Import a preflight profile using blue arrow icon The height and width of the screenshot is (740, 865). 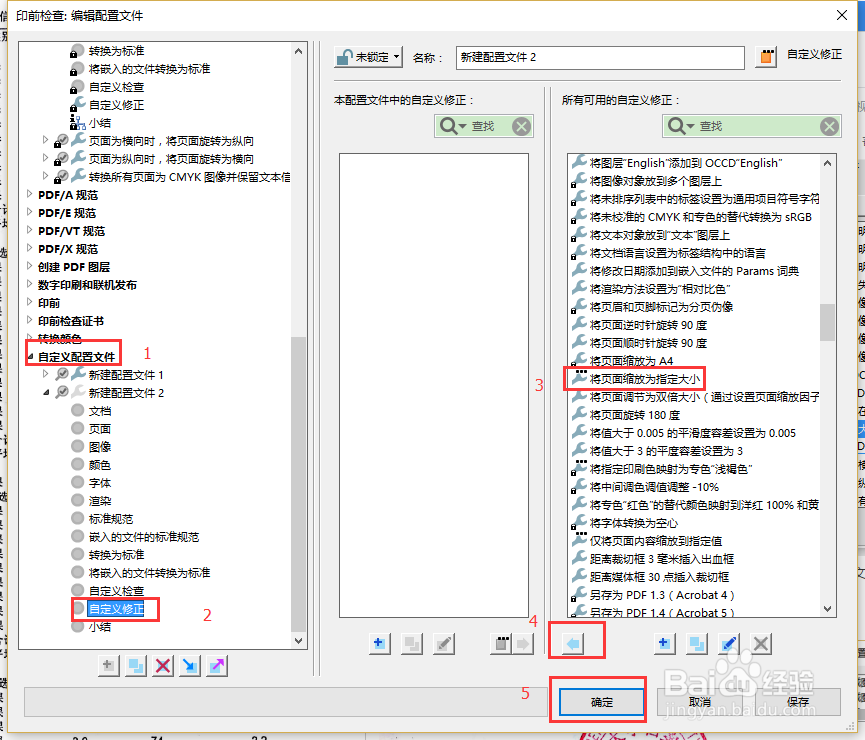[x=190, y=665]
